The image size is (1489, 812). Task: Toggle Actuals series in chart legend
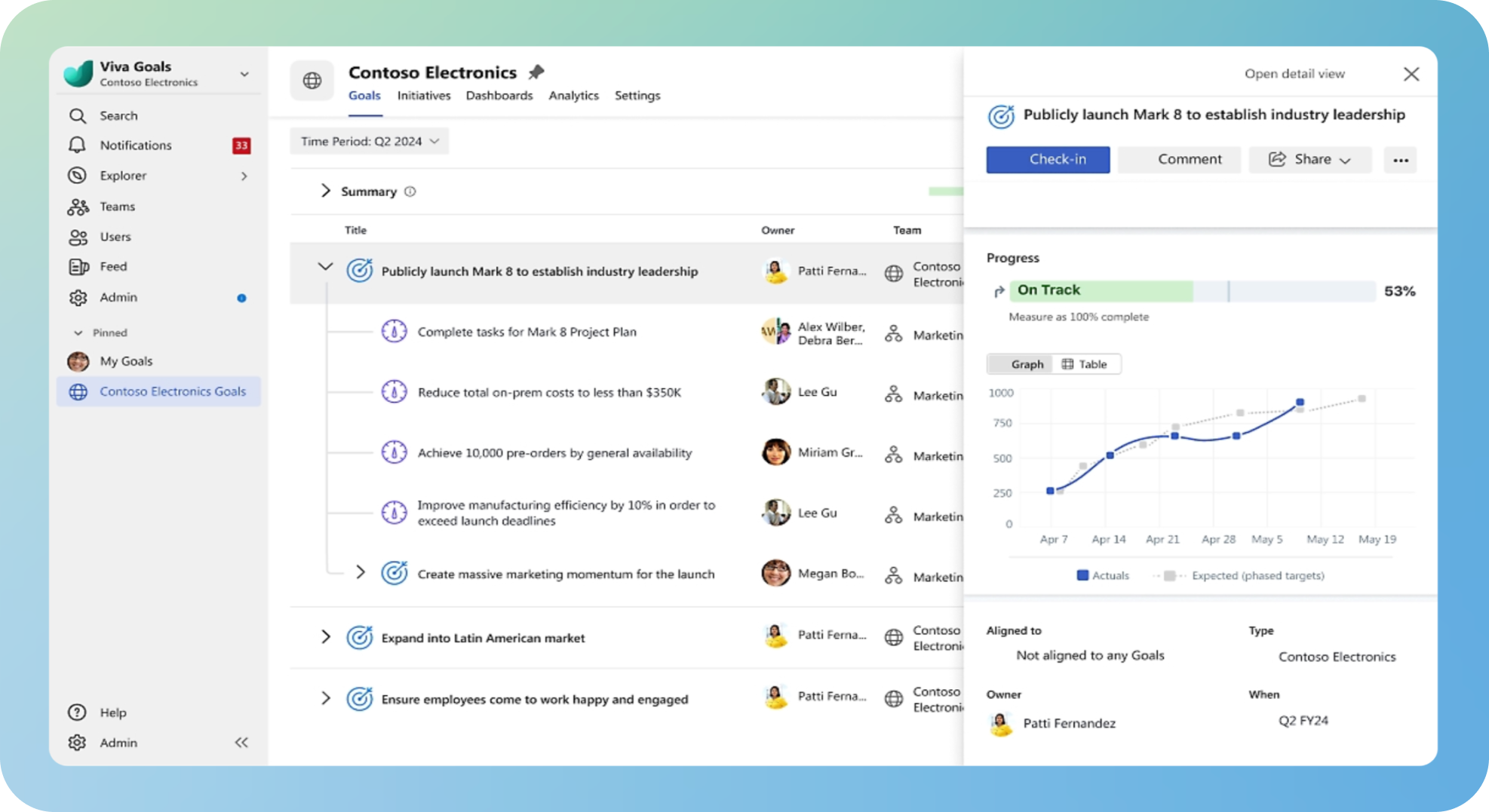click(x=1104, y=575)
